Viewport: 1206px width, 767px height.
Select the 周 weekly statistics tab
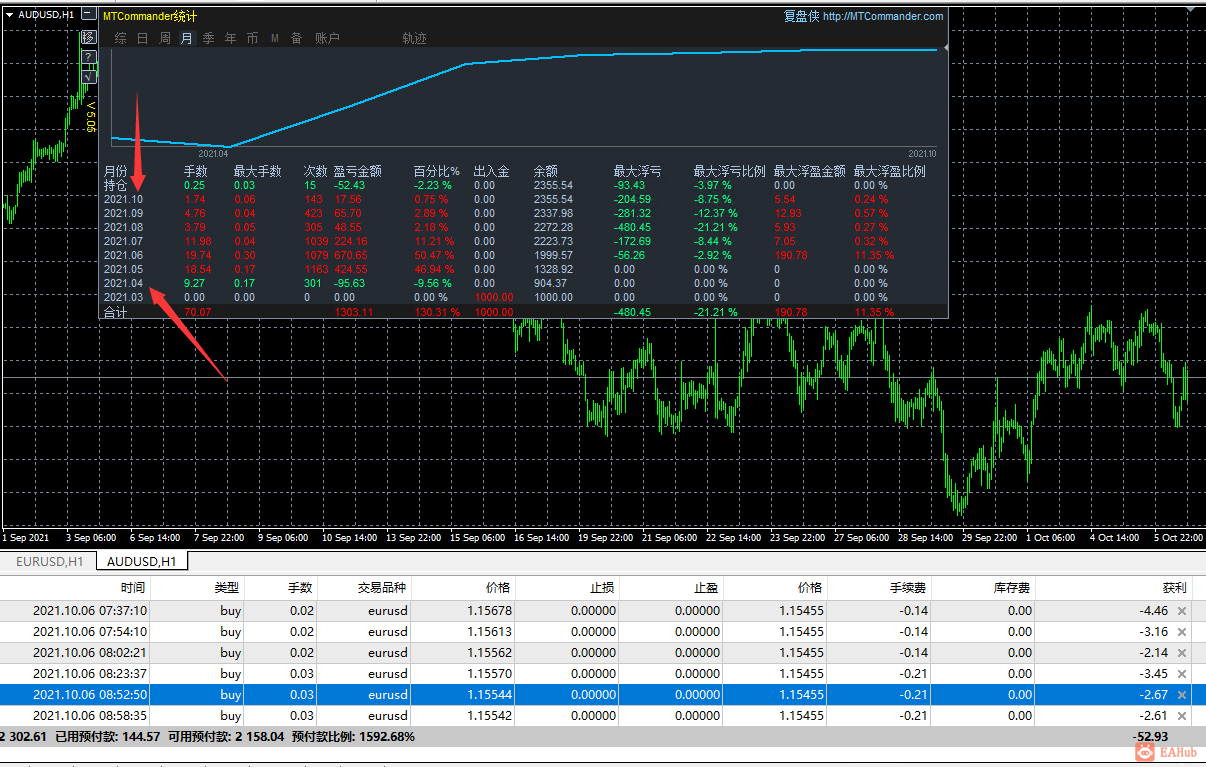coord(165,39)
